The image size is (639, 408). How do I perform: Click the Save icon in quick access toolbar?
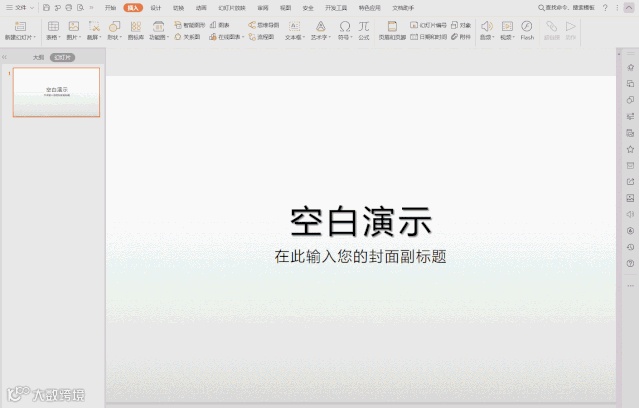(46, 8)
